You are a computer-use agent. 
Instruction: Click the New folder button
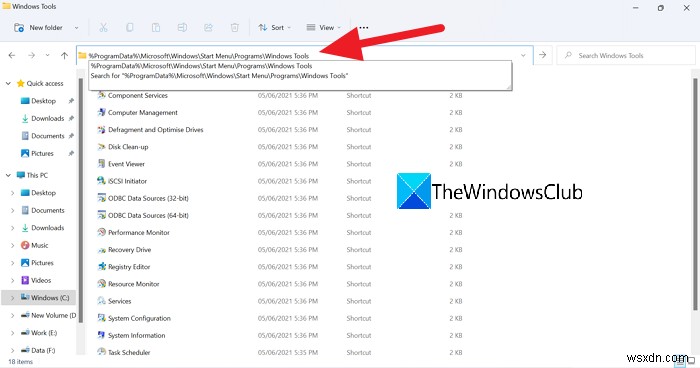[38, 28]
